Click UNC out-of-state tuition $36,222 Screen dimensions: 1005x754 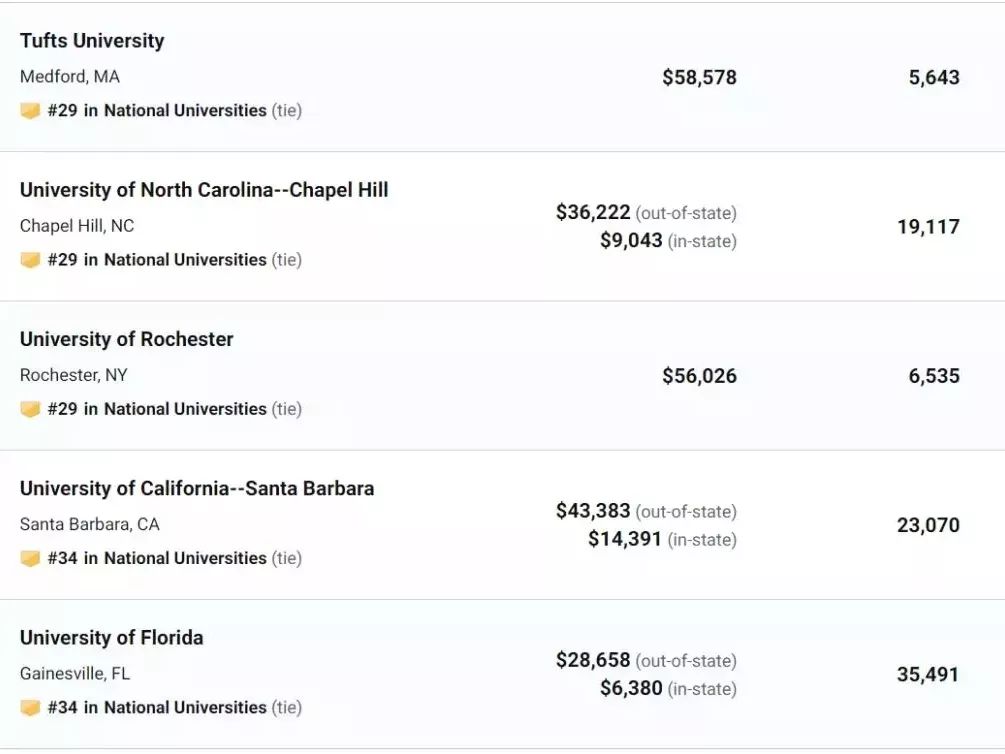click(x=593, y=212)
